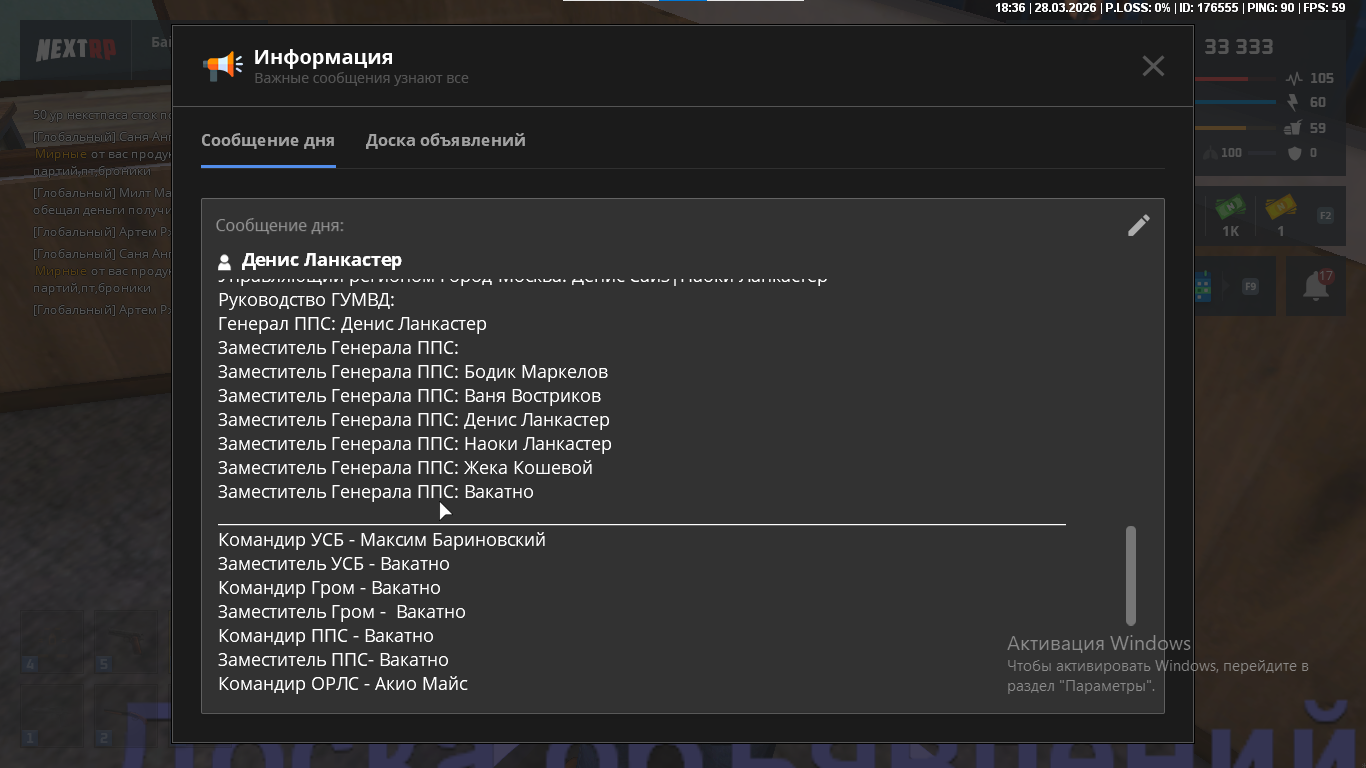Switch to Сообщение дня tab
This screenshot has height=768, width=1366.
(x=267, y=141)
